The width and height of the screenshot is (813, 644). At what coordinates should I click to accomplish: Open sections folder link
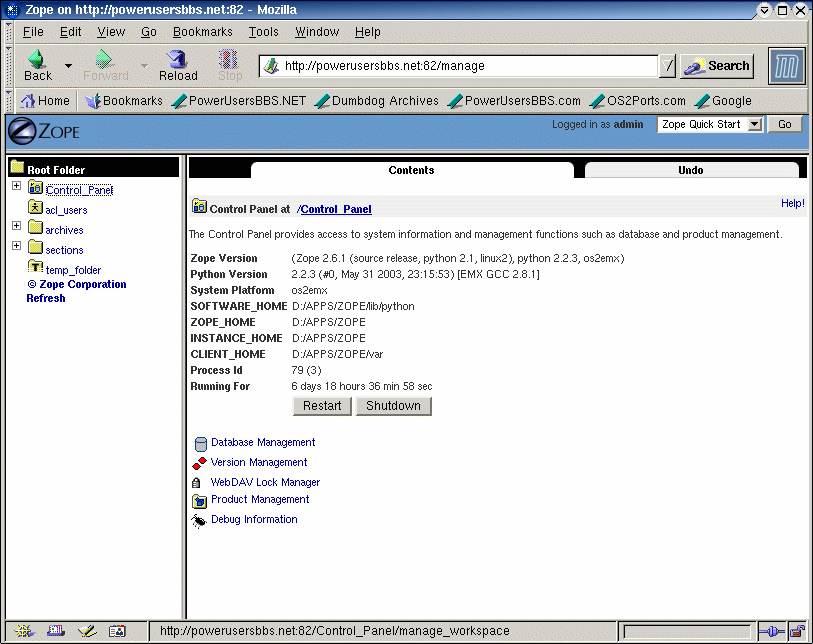64,250
